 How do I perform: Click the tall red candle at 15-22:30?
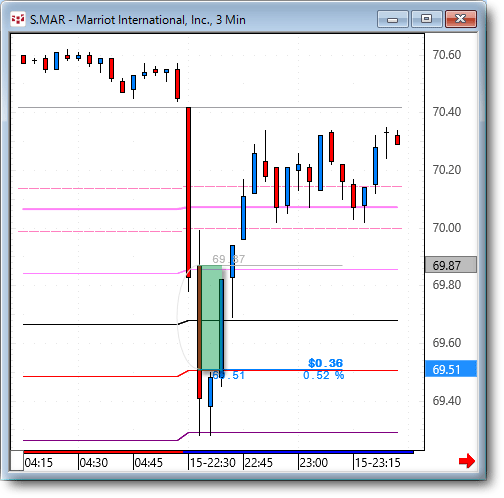tap(188, 192)
